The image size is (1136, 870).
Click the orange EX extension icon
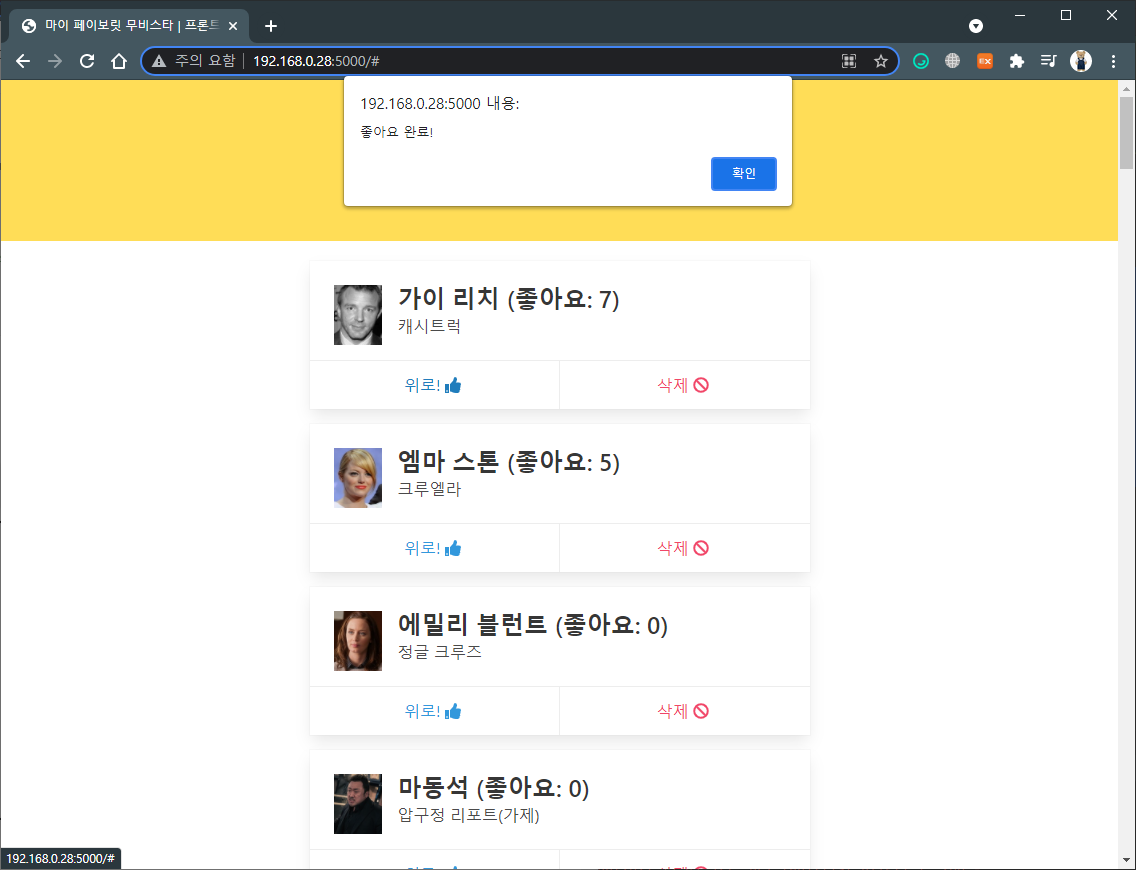click(x=985, y=62)
